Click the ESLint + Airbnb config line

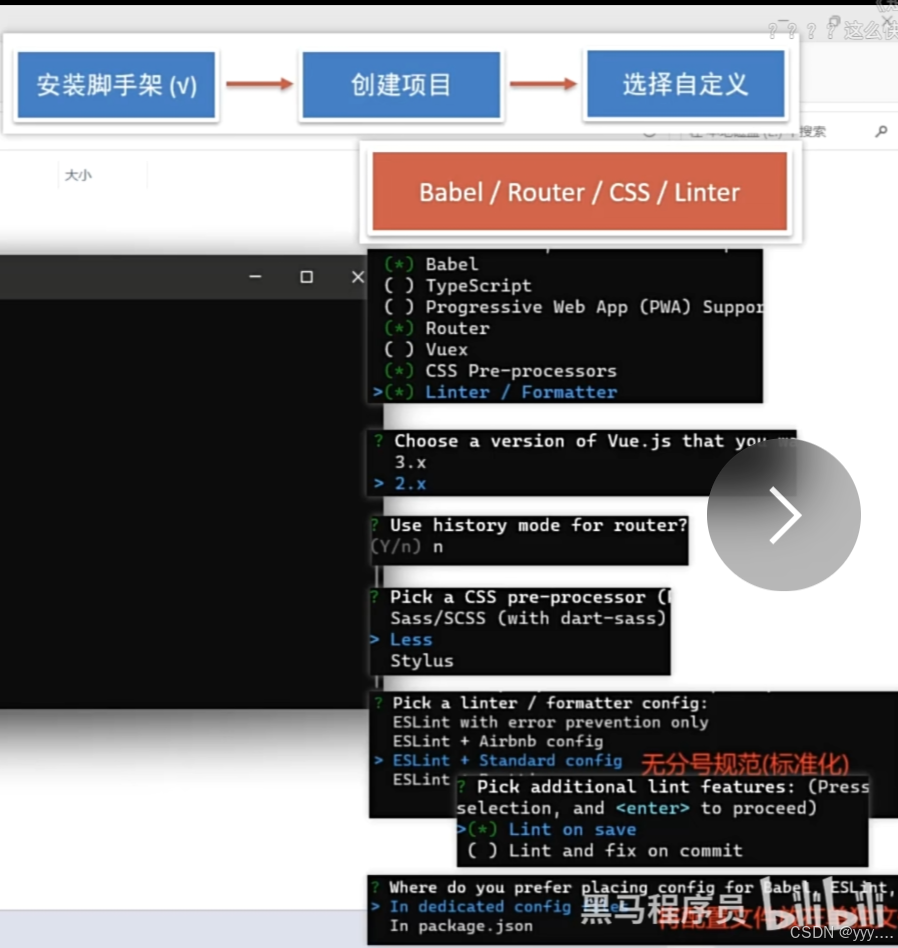[498, 741]
